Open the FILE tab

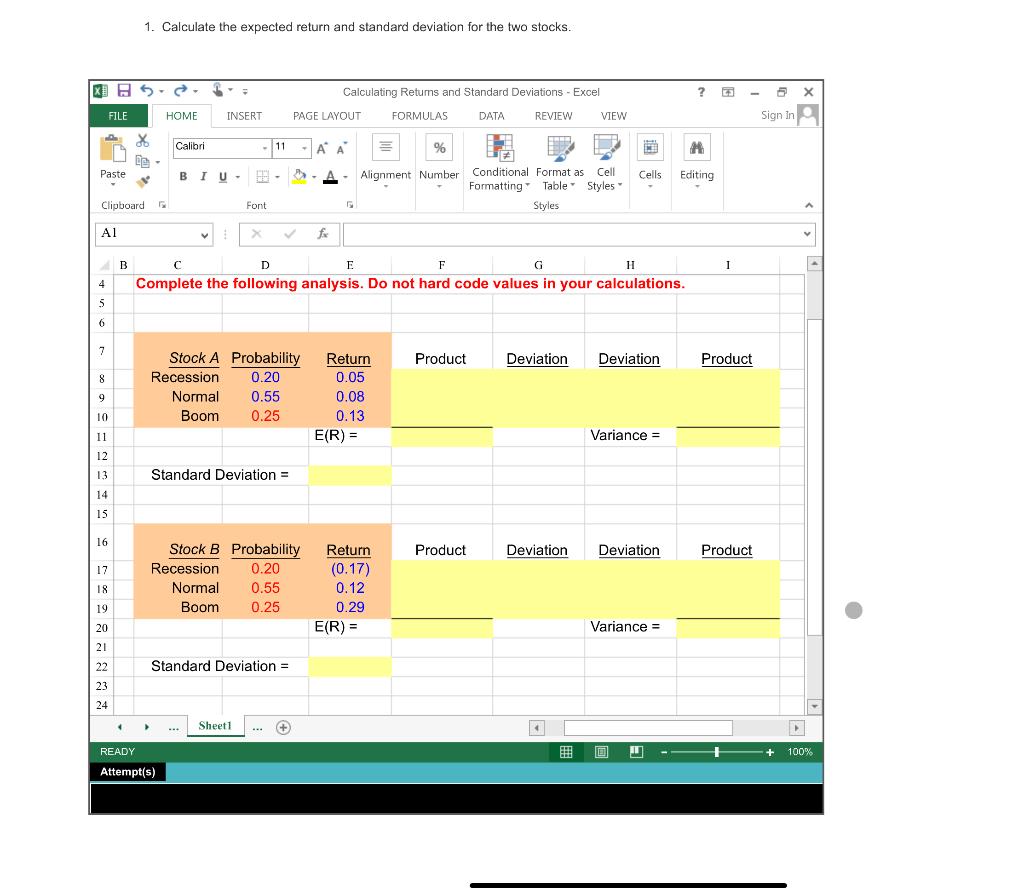[x=118, y=116]
